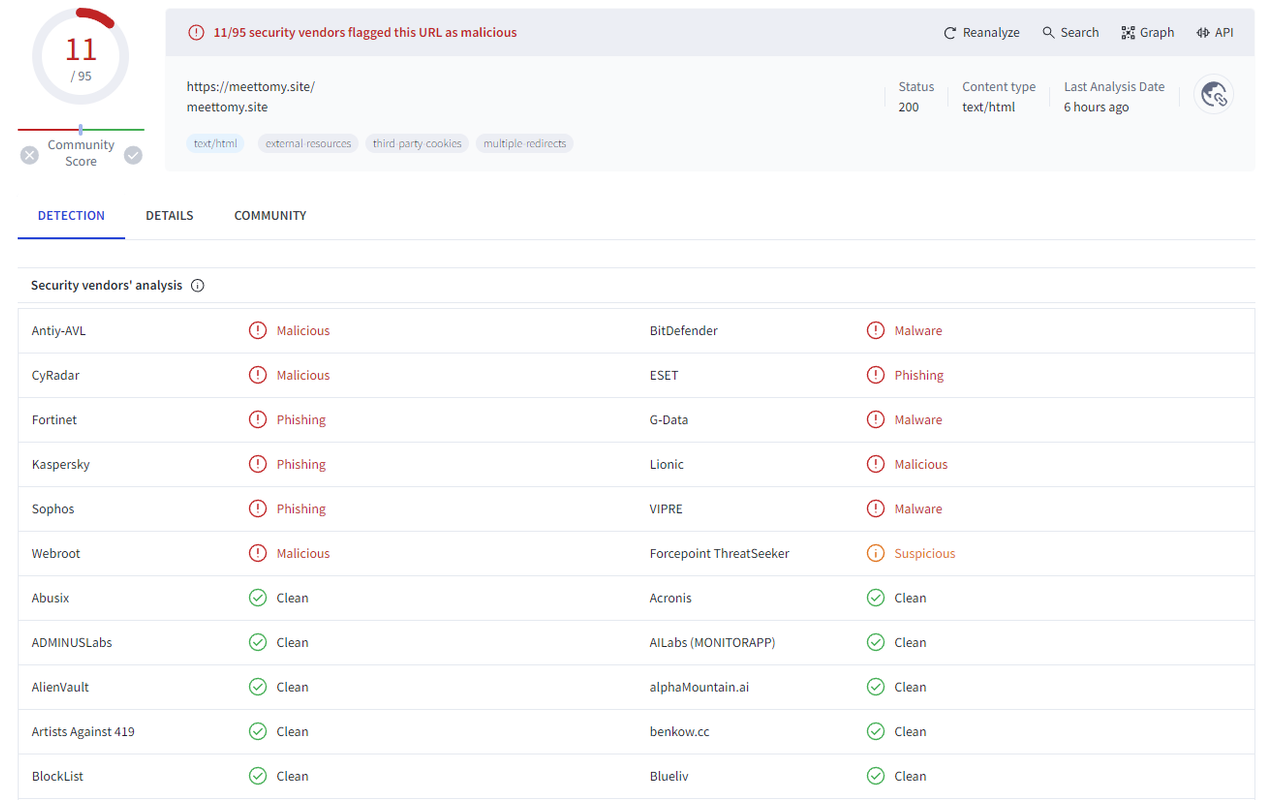Viewport: 1276px width, 800px height.
Task: Click the alert icon in the Antiy-AVL row
Action: click(x=258, y=330)
